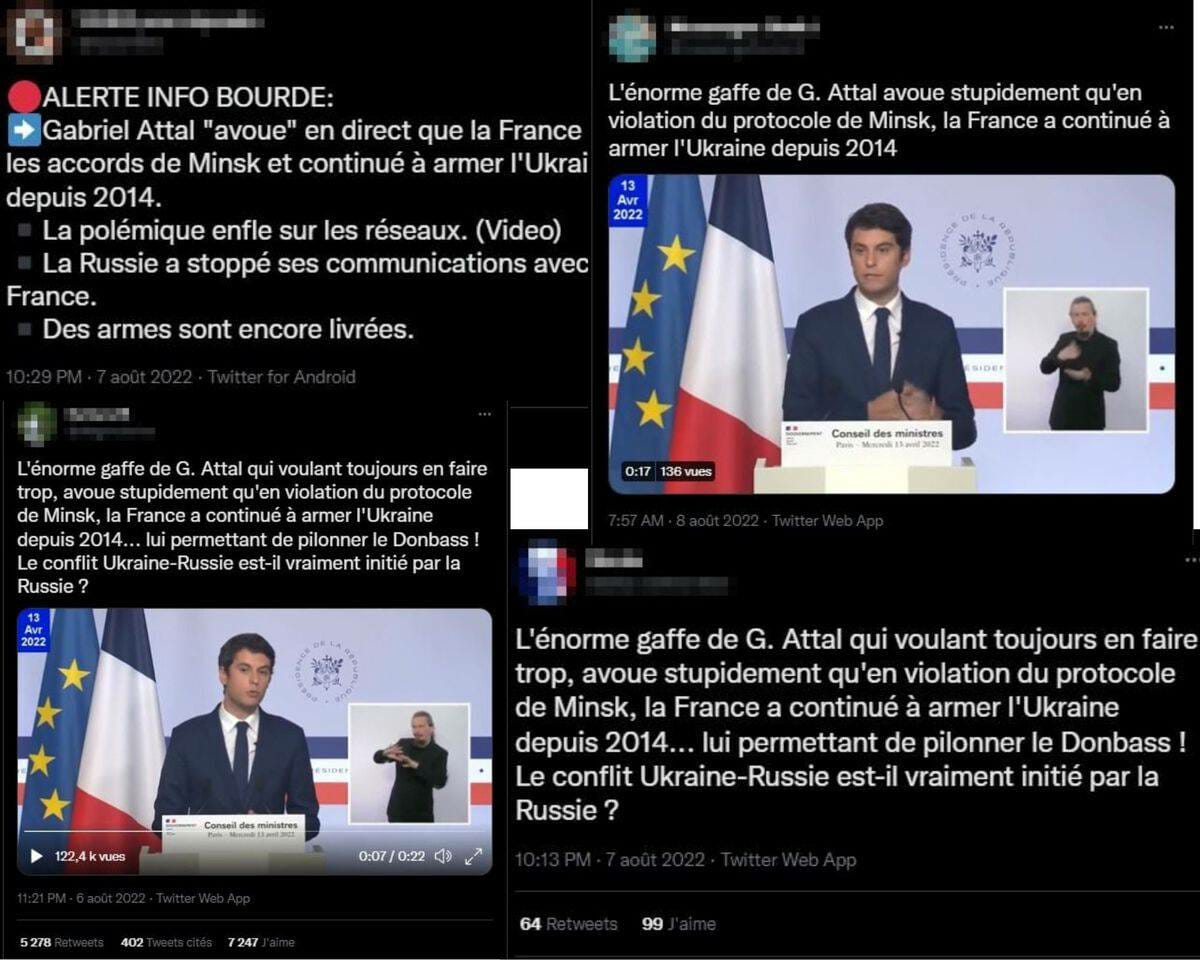
Task: Click the top-right tweet's profile avatar
Action: click(633, 38)
